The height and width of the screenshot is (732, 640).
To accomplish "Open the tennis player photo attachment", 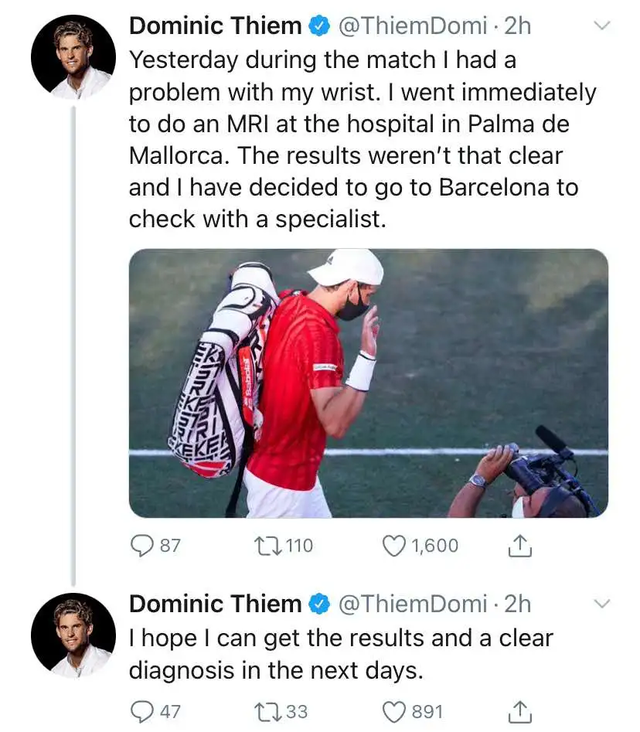I will point(368,383).
